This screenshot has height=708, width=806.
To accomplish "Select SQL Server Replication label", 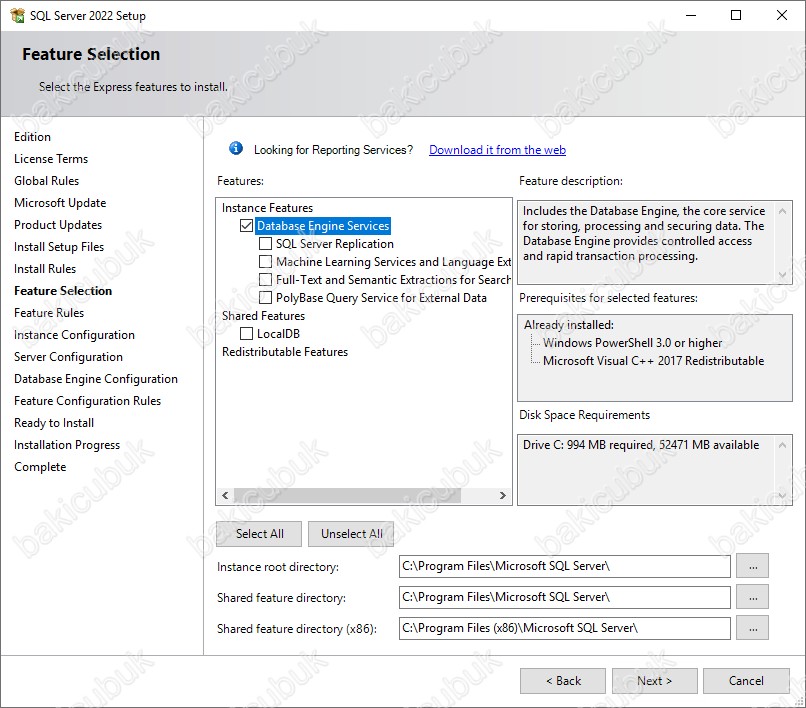I will 335,244.
